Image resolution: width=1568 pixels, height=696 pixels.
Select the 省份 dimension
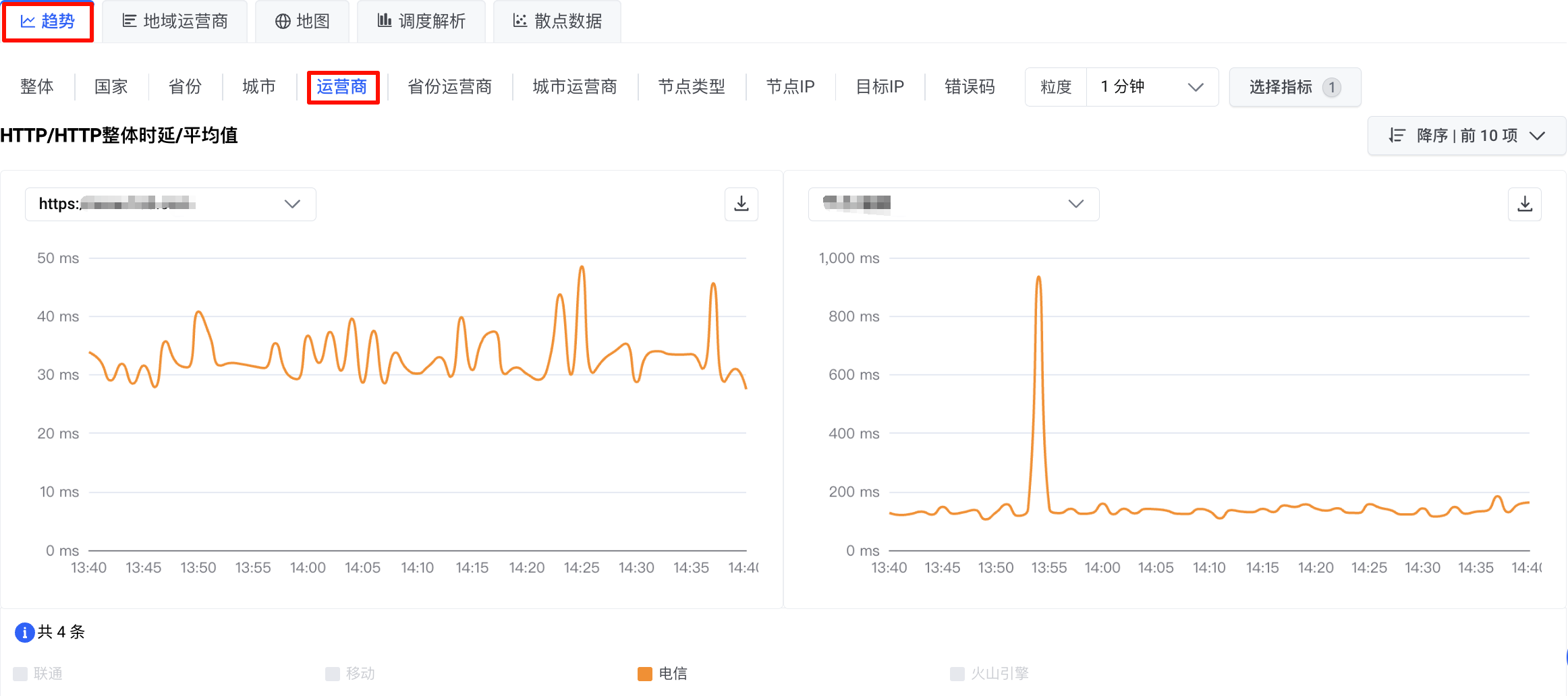[185, 87]
